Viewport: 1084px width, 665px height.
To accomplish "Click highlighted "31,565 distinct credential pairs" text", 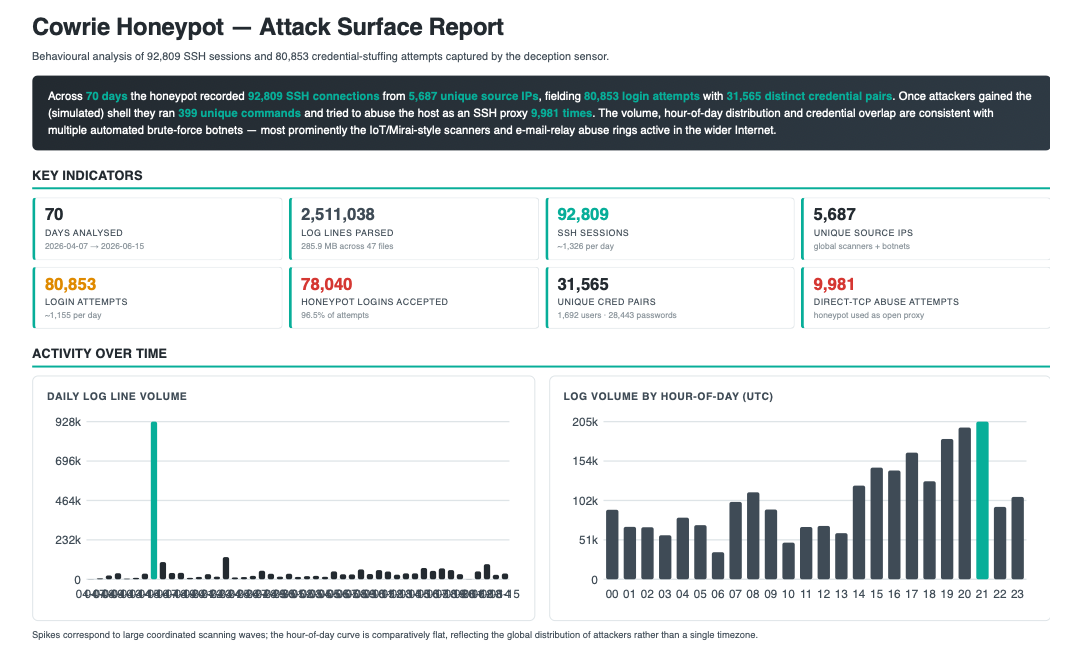I will click(x=809, y=96).
